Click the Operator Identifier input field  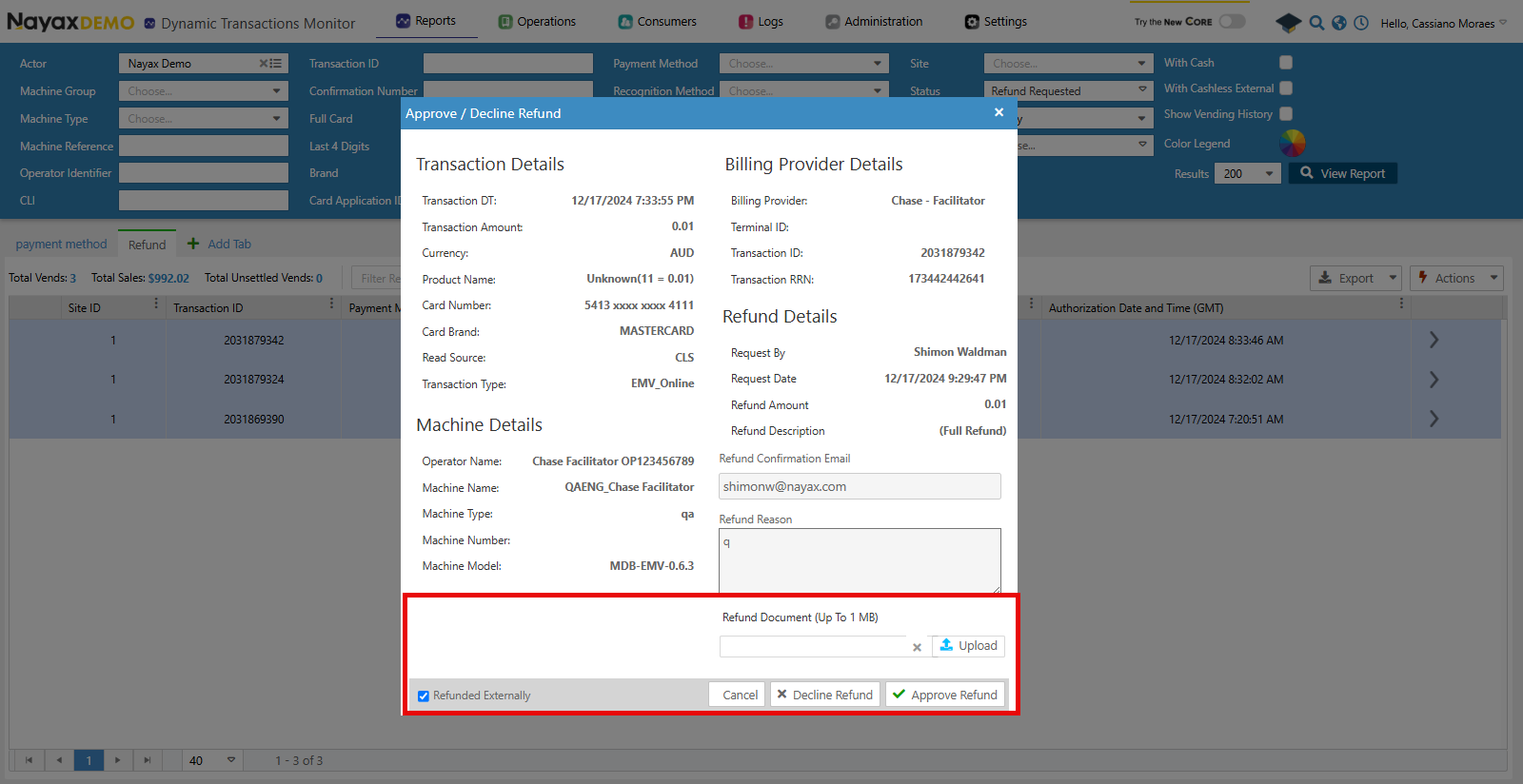(204, 172)
